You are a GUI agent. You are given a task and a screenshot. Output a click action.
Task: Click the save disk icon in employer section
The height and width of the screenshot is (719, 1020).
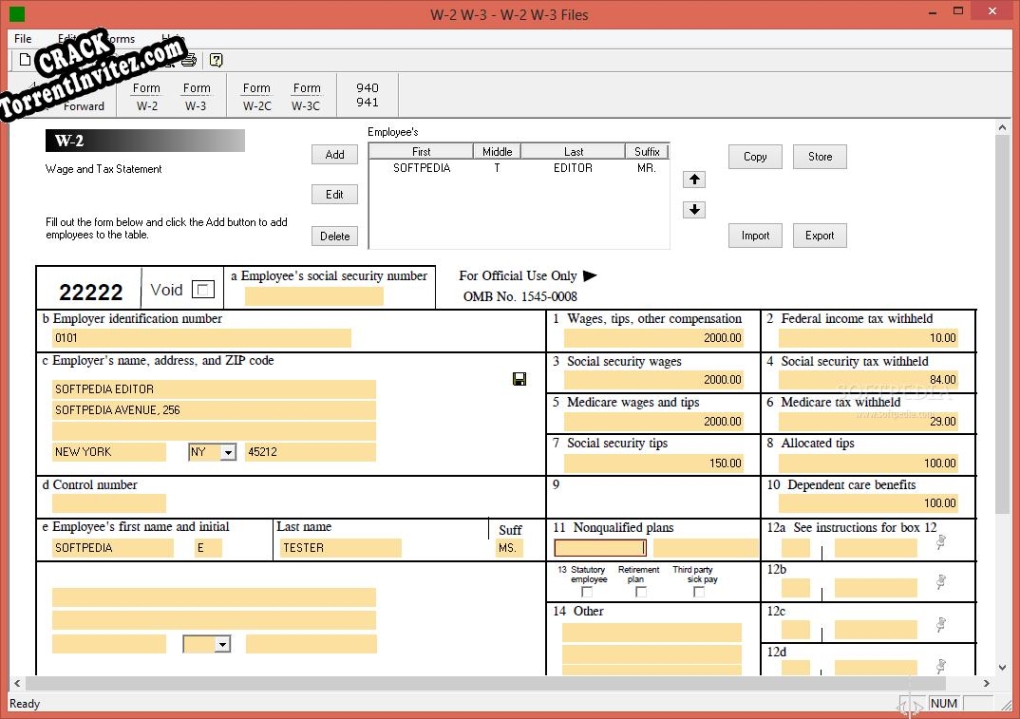[x=518, y=380]
